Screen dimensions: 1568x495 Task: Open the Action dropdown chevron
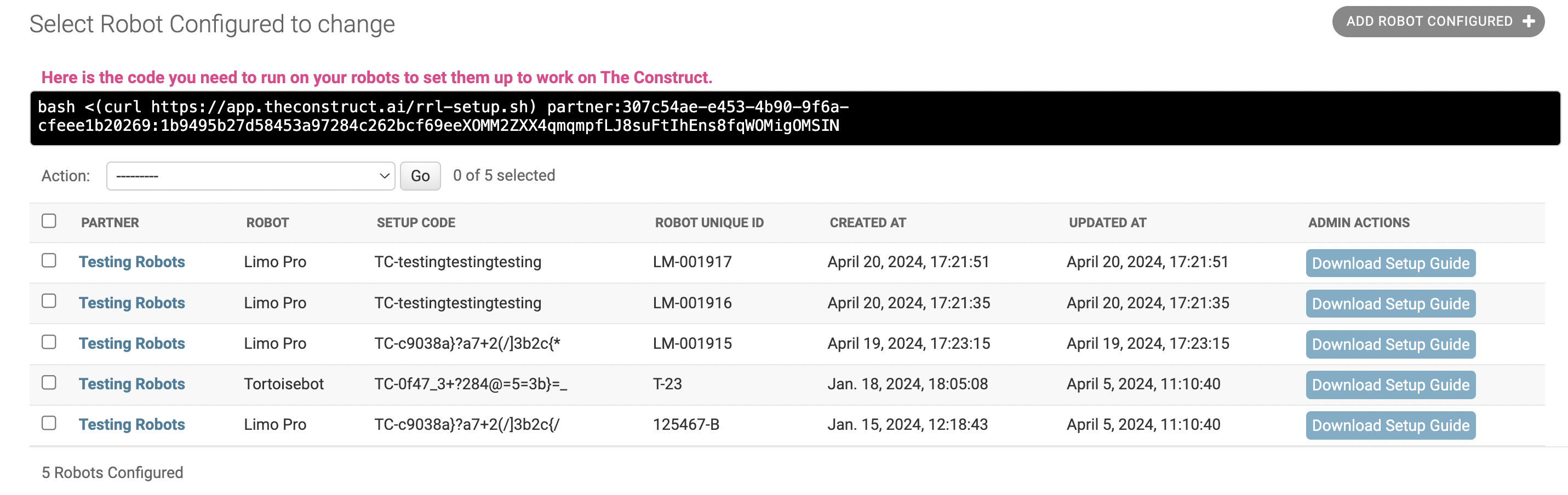point(384,176)
